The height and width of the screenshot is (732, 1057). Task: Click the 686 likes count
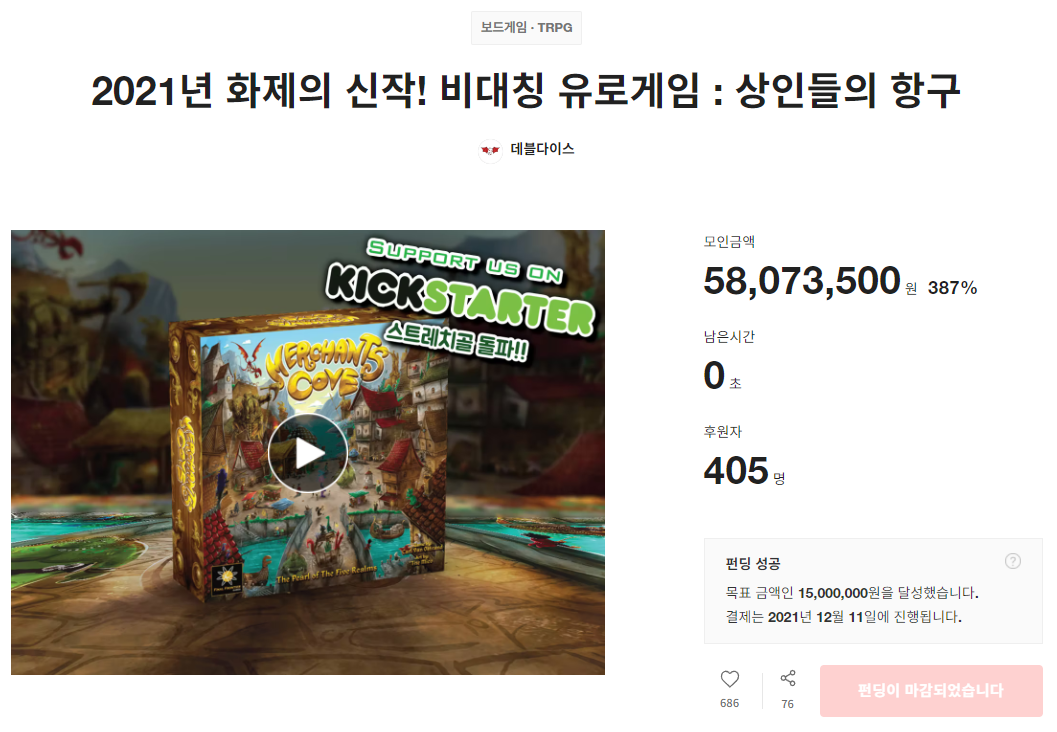click(729, 703)
